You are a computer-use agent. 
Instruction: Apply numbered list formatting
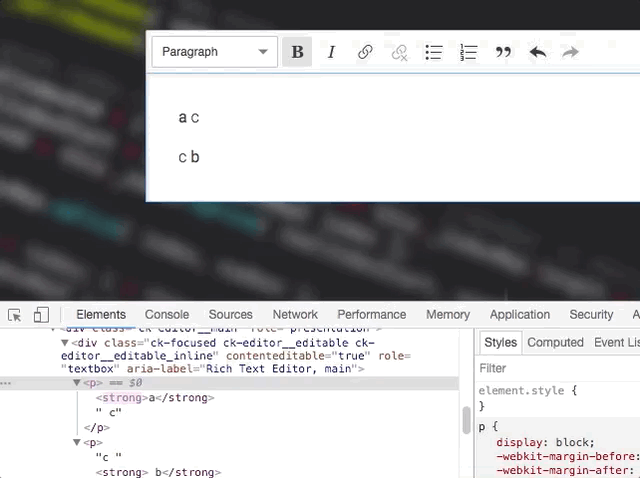[469, 52]
